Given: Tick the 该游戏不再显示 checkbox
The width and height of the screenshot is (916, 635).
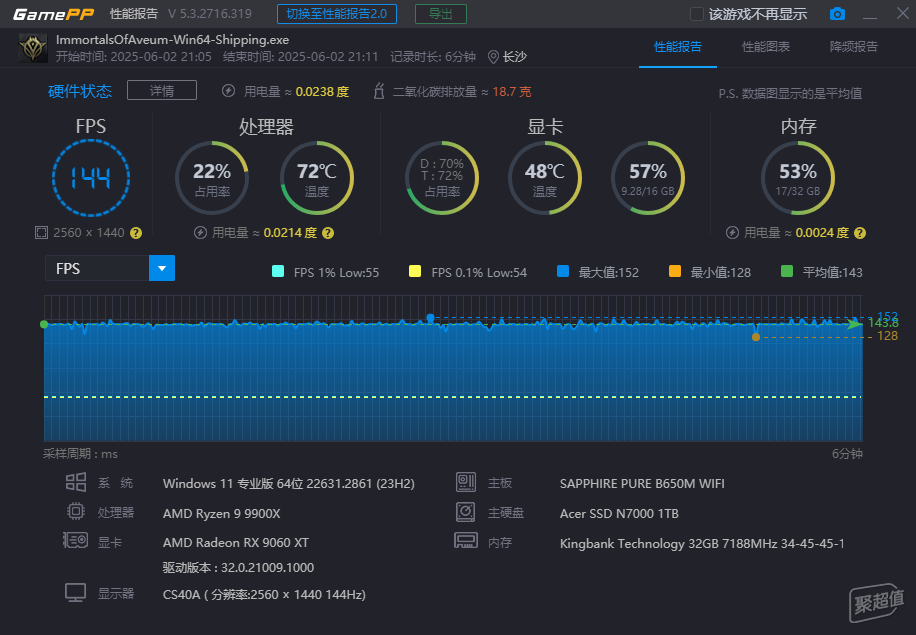Looking at the screenshot, I should (696, 14).
